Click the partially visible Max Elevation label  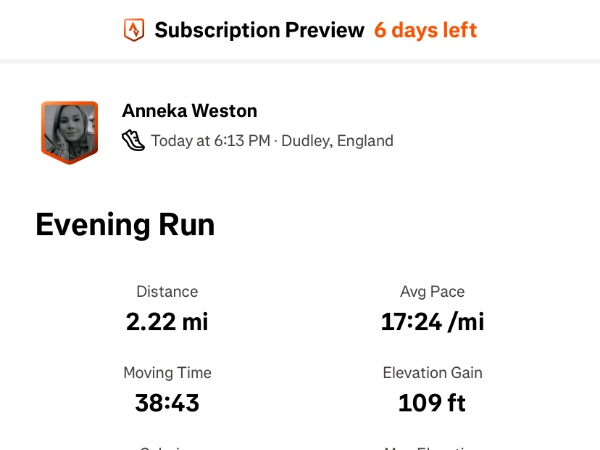[432, 447]
